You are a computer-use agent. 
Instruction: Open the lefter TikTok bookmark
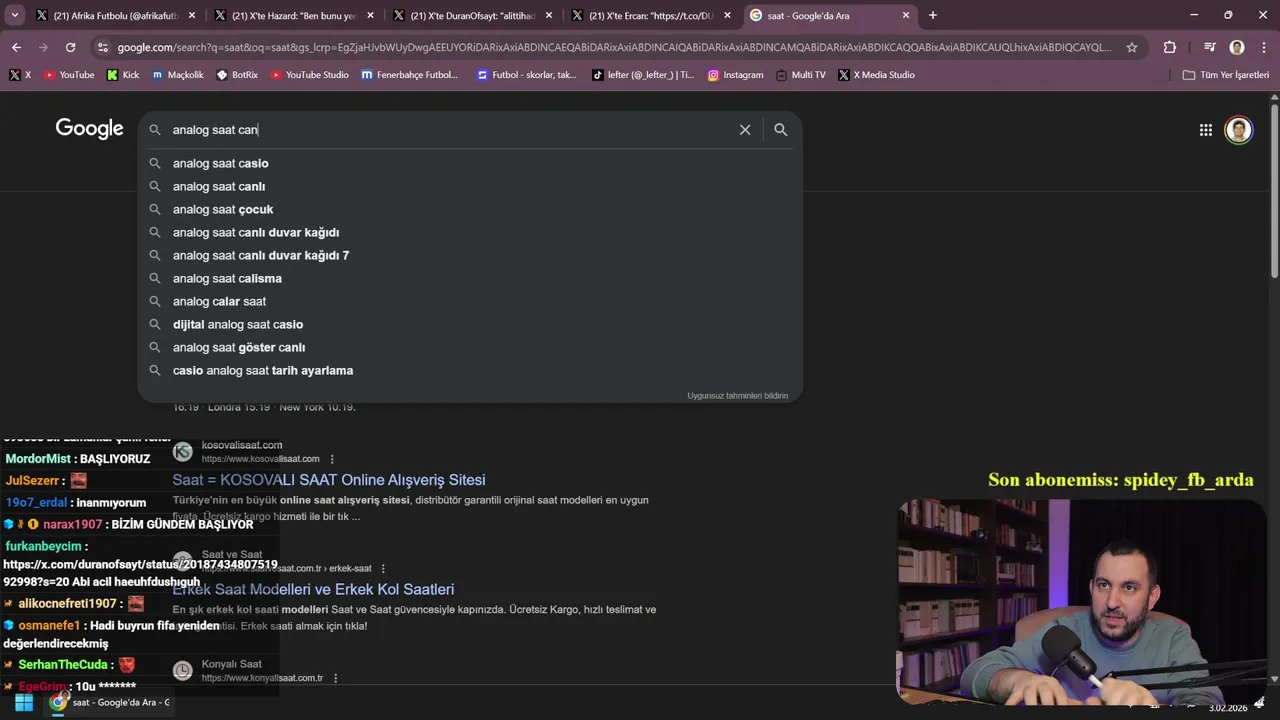point(642,75)
